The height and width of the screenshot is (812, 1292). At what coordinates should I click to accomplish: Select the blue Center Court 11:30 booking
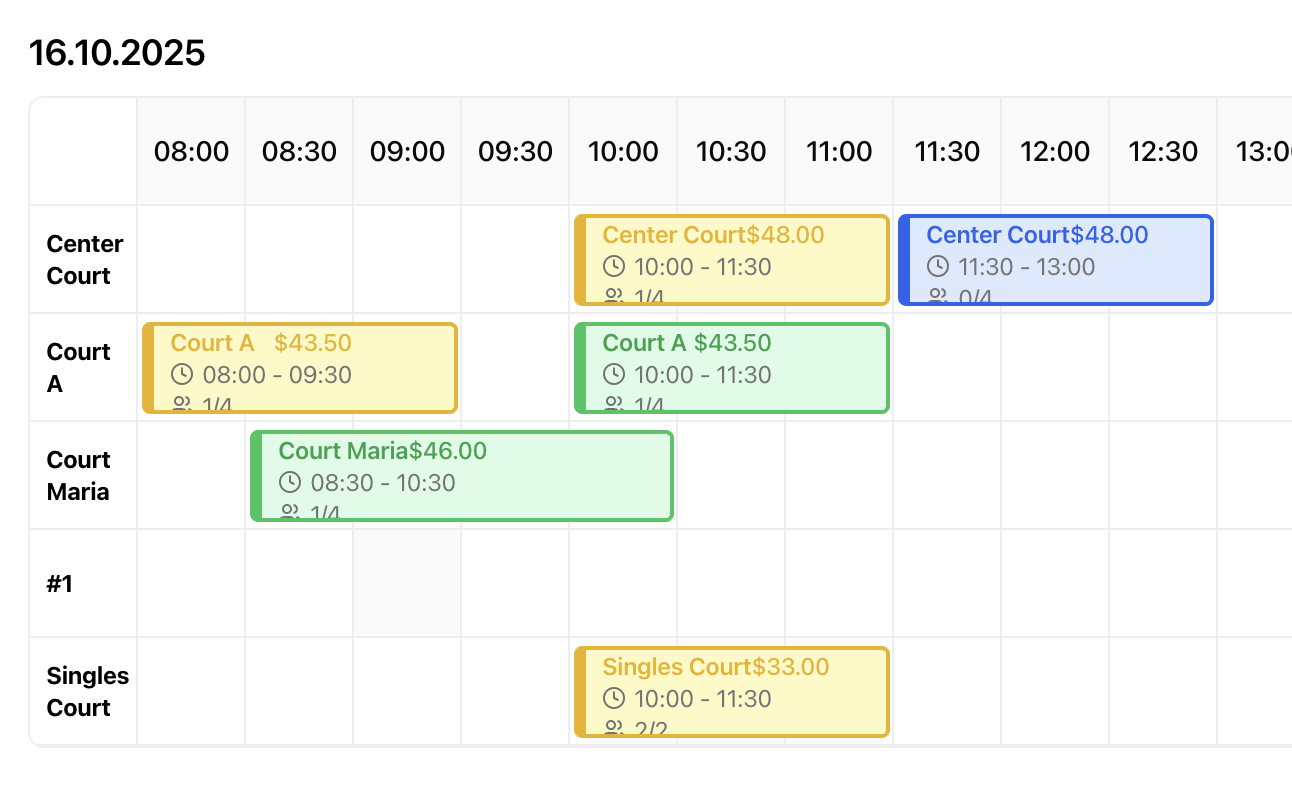(1055, 259)
